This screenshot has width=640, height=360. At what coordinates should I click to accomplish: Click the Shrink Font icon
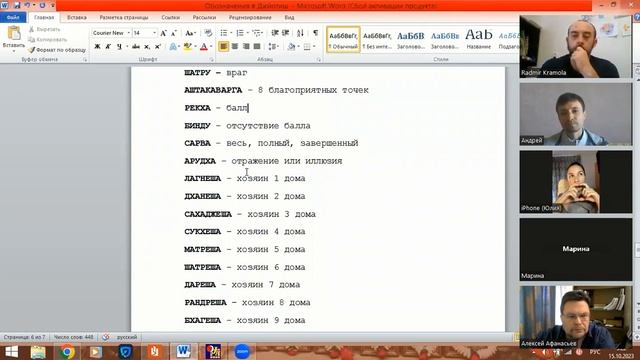(173, 33)
